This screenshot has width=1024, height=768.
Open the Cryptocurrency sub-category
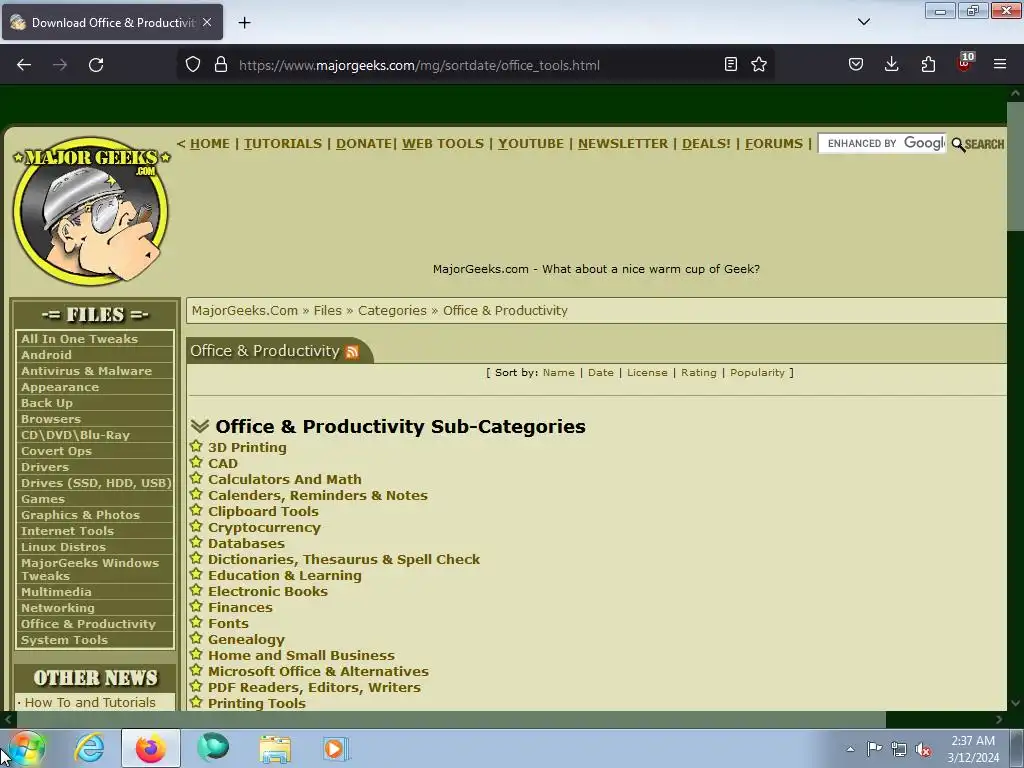pos(264,528)
